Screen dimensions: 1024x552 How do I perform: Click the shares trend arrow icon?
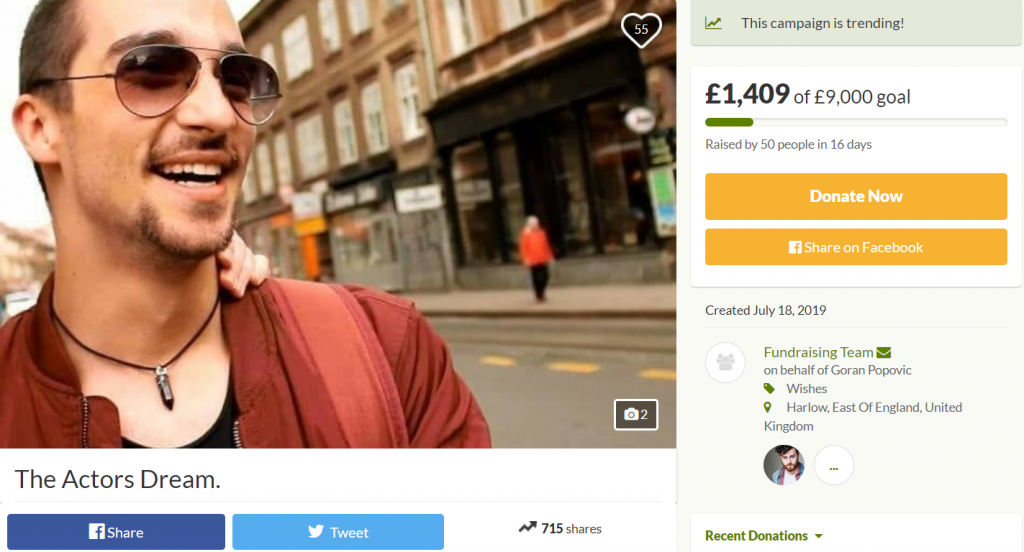coord(527,528)
